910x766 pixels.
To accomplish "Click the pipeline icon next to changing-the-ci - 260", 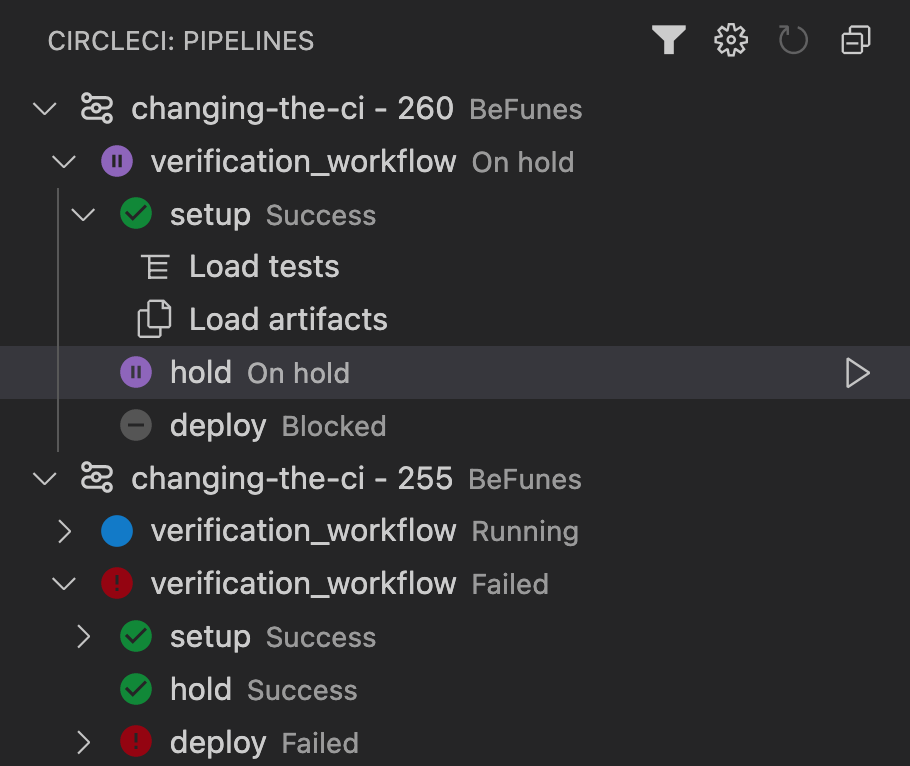I will [x=96, y=107].
